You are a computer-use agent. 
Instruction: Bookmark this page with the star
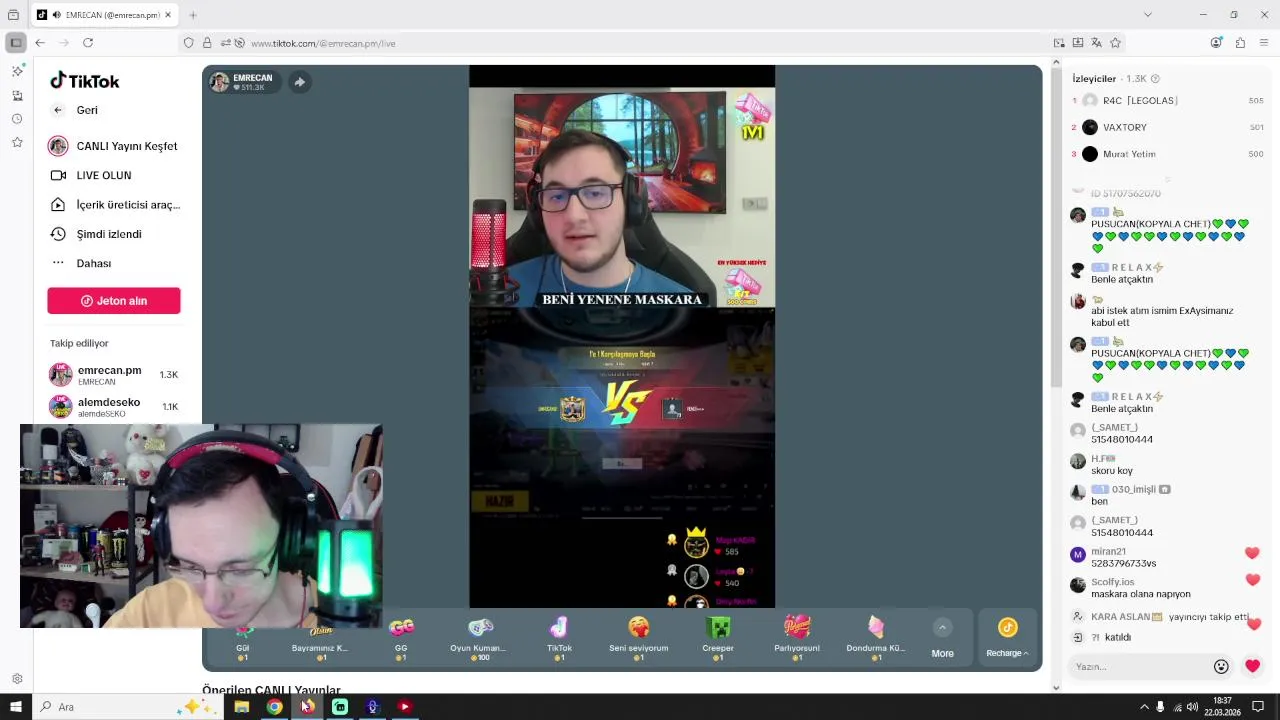[x=1115, y=43]
